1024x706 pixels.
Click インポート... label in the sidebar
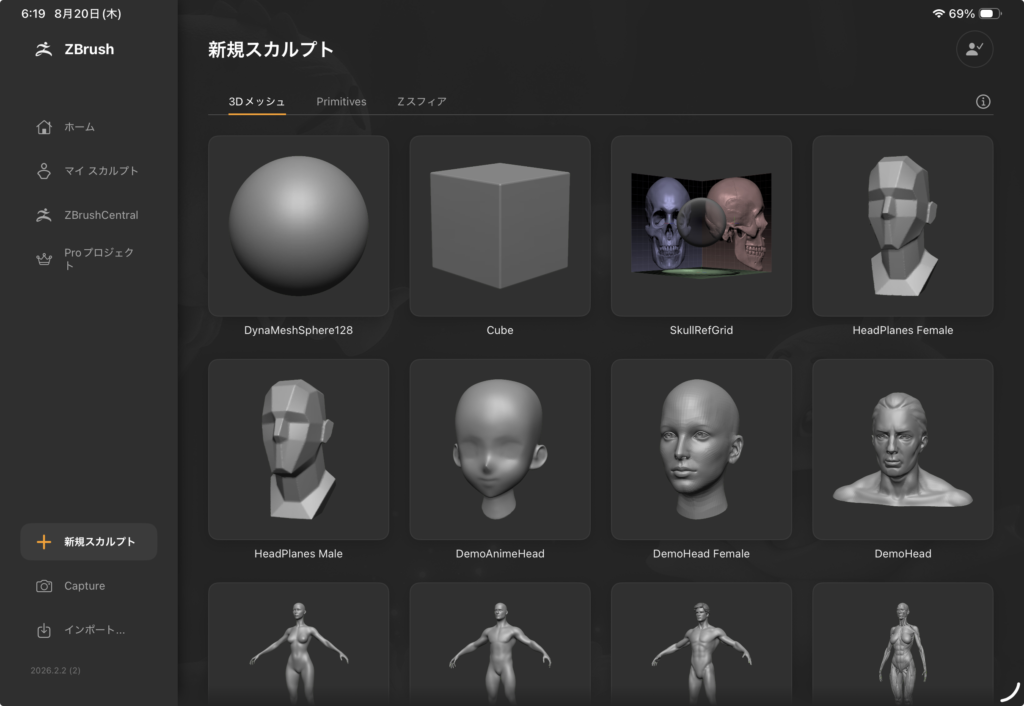click(x=94, y=630)
